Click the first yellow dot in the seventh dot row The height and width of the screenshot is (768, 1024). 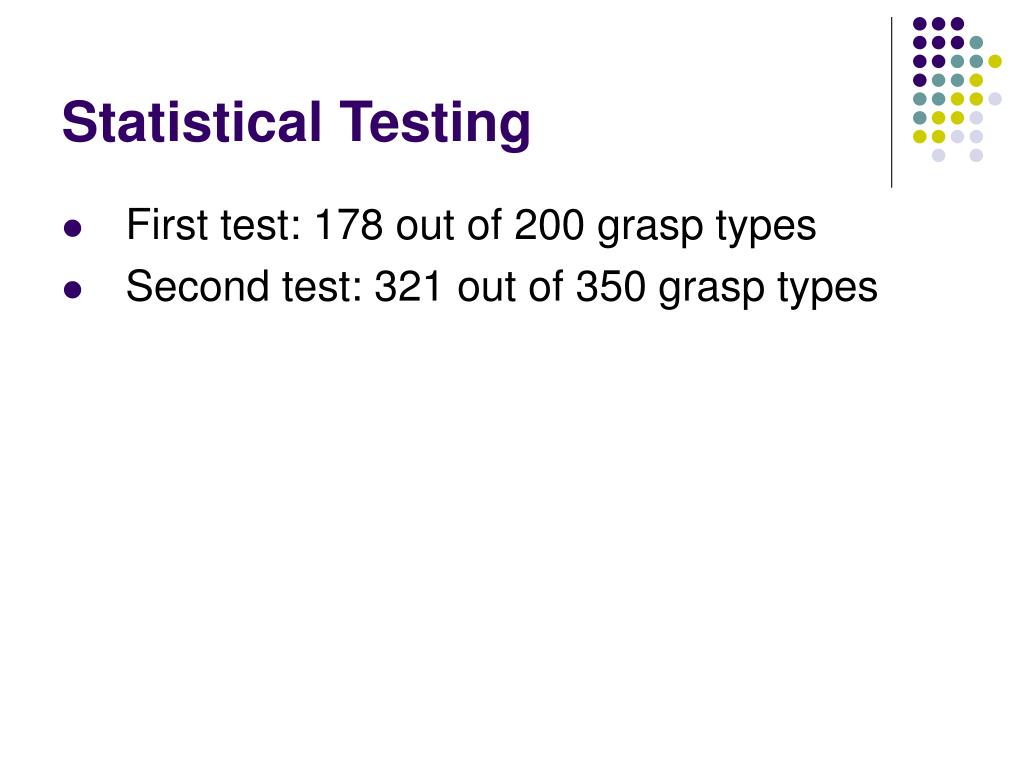[x=920, y=136]
